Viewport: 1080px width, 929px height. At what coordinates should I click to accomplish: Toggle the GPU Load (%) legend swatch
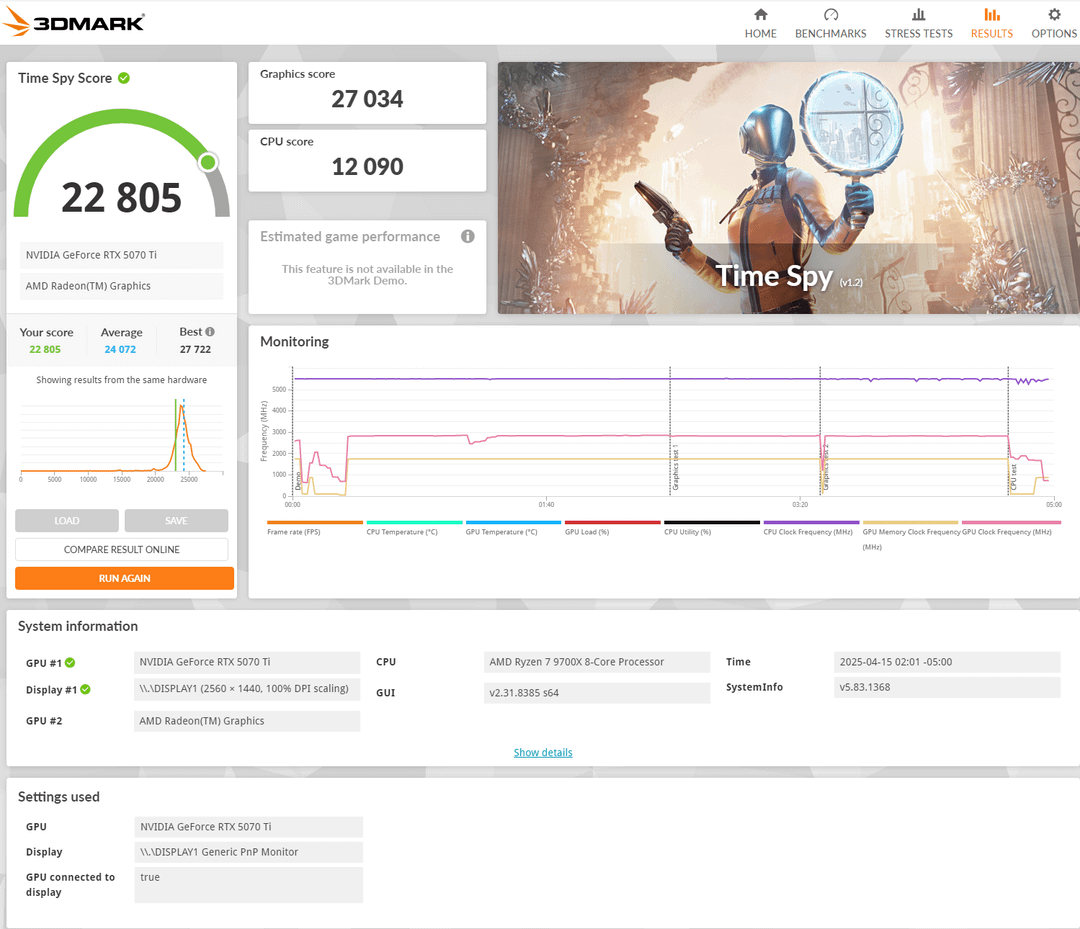pyautogui.click(x=612, y=523)
